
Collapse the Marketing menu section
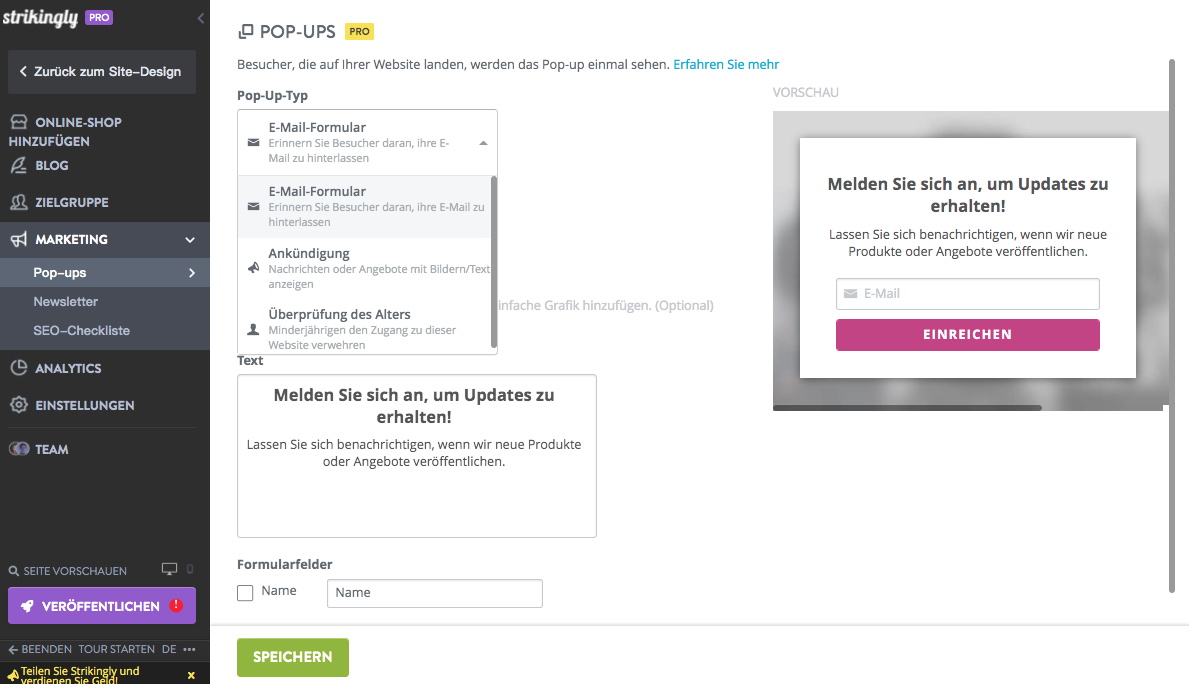coord(190,240)
